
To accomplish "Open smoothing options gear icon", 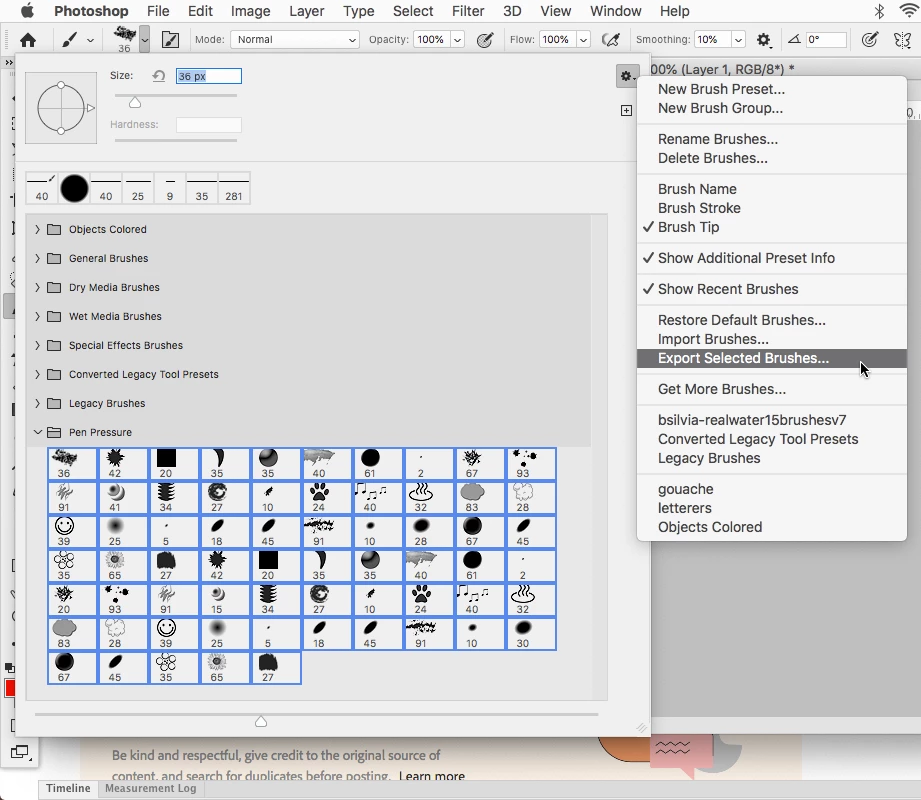I will click(x=763, y=40).
